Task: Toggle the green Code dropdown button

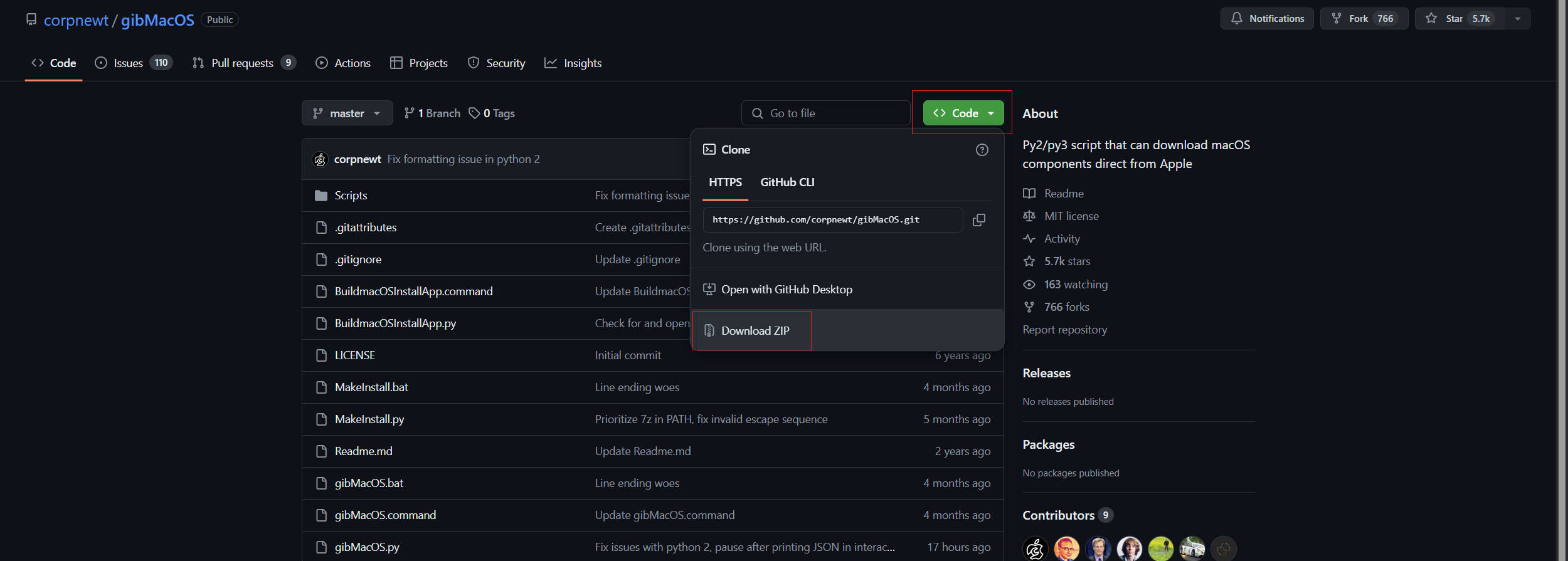Action: pyautogui.click(x=963, y=113)
